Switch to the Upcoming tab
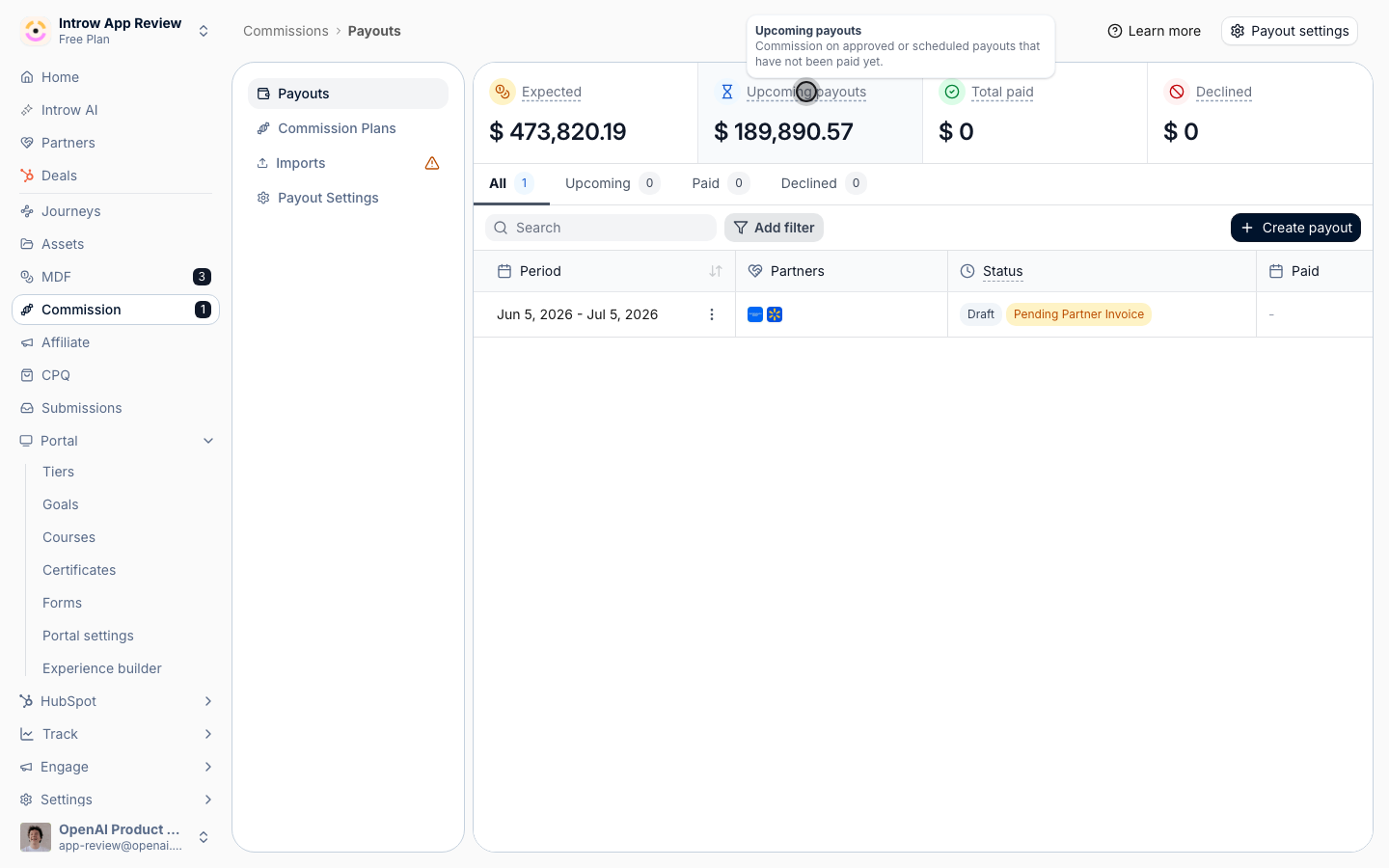This screenshot has height=868, width=1389. tap(612, 183)
